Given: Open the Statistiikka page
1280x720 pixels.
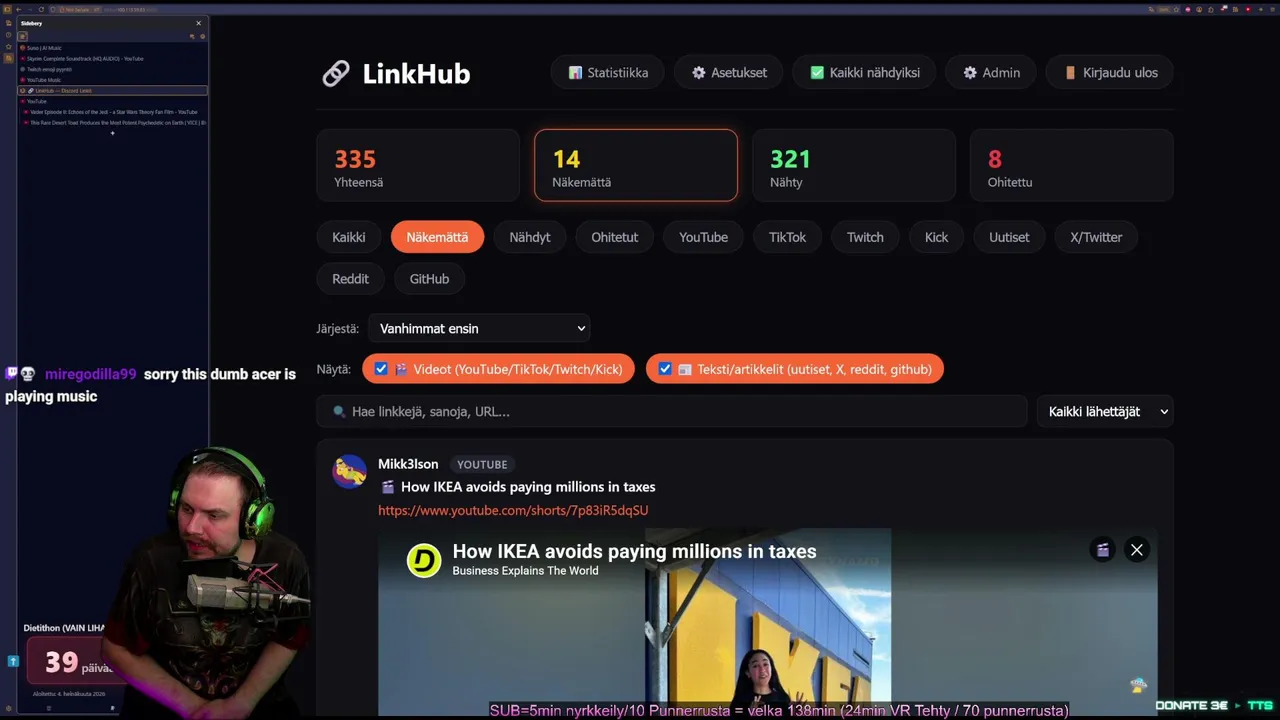Looking at the screenshot, I should coord(608,73).
